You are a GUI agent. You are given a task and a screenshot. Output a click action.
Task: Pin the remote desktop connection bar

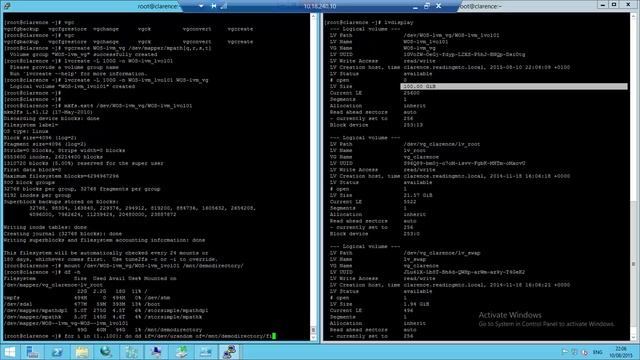(213, 6)
